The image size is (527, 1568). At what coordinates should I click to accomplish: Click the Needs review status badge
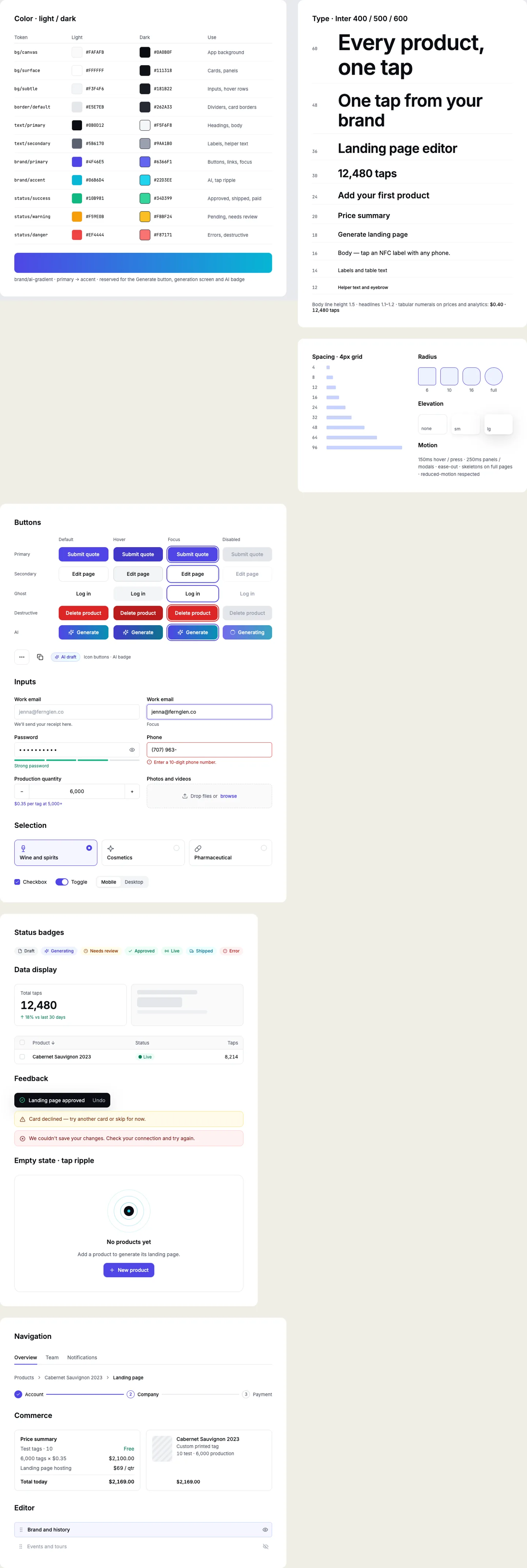(101, 951)
